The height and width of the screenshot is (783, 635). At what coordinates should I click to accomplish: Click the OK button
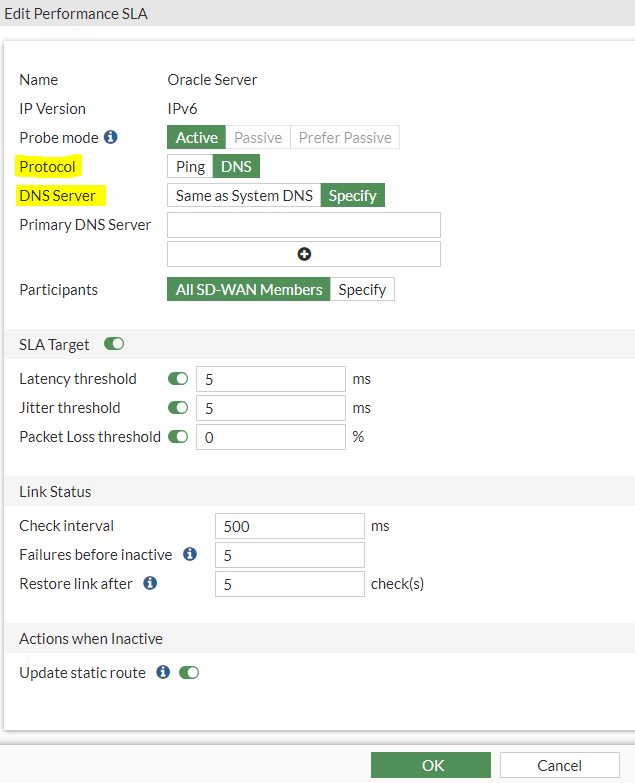pos(432,765)
